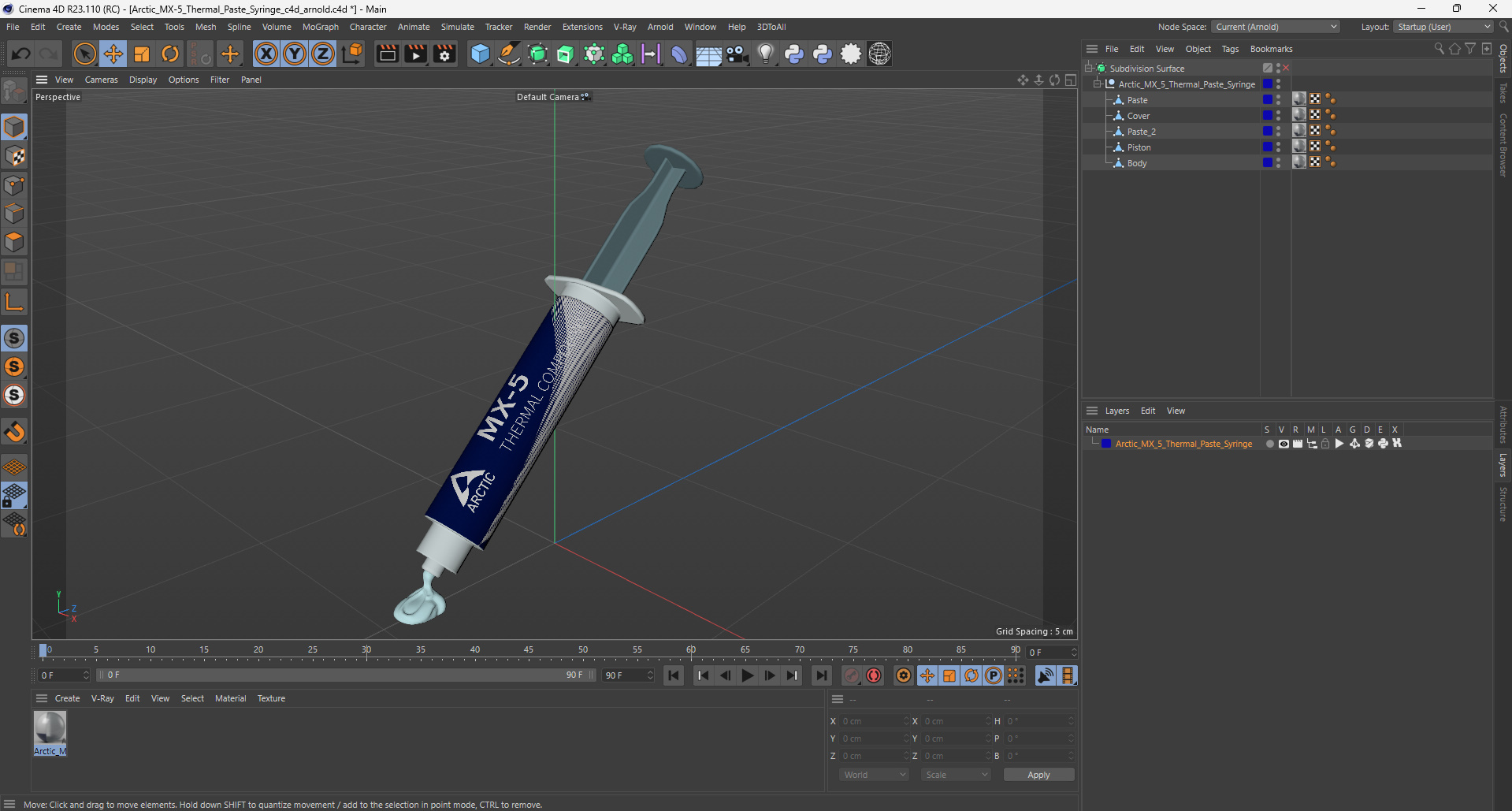This screenshot has height=811, width=1512.
Task: Select the Scale tool
Action: click(142, 54)
